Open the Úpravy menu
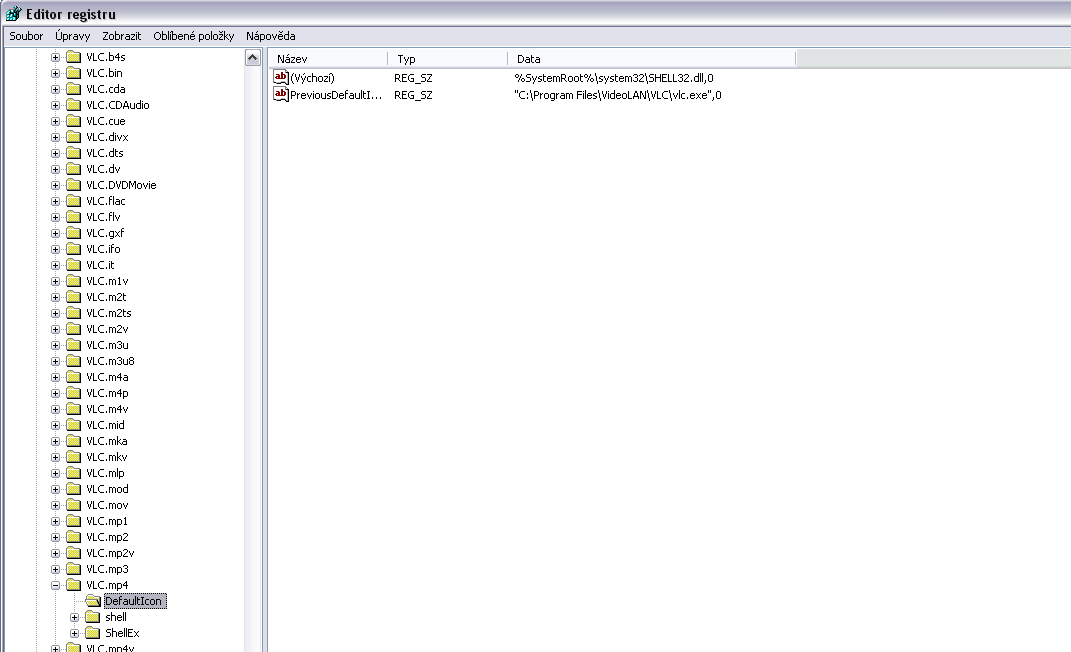1071x652 pixels. (x=72, y=36)
